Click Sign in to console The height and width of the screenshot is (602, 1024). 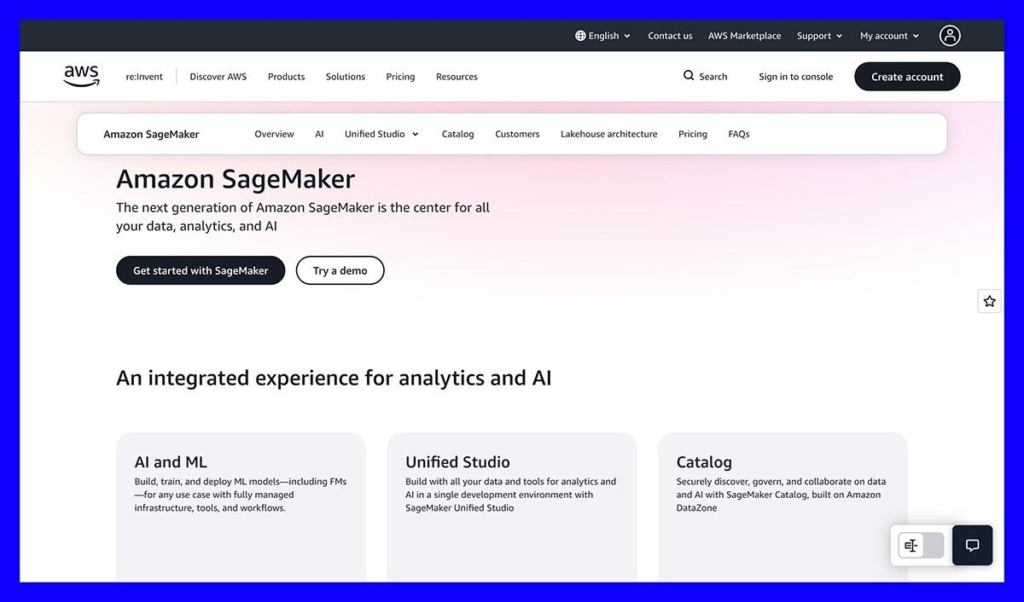[x=795, y=76]
